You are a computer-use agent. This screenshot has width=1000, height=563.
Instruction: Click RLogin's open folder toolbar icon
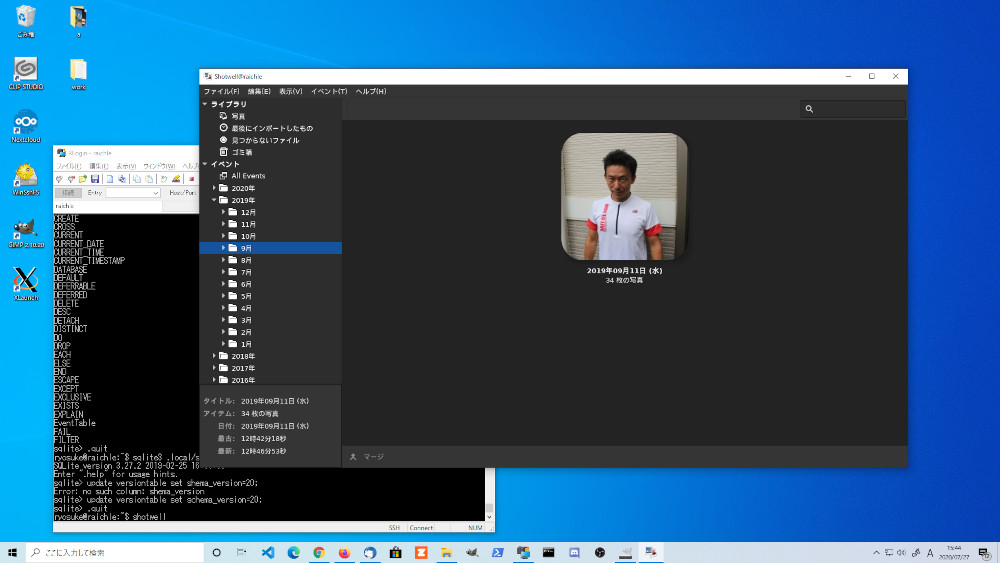click(x=83, y=179)
